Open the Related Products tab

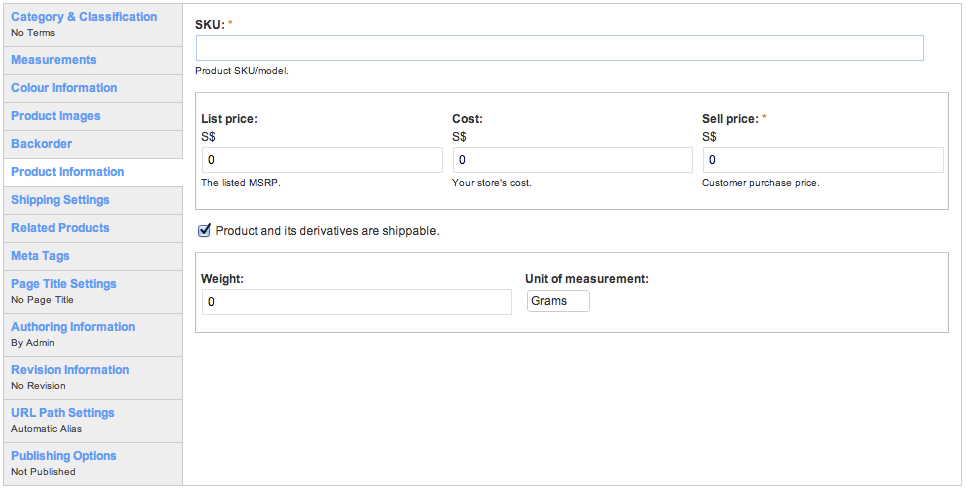[92, 229]
